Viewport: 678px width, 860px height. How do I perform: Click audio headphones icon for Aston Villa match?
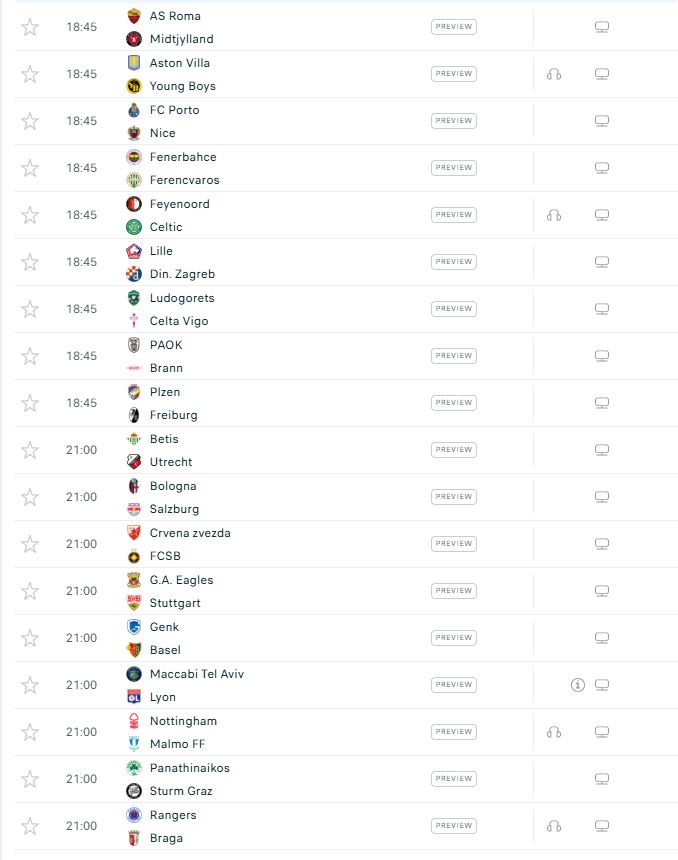click(554, 74)
